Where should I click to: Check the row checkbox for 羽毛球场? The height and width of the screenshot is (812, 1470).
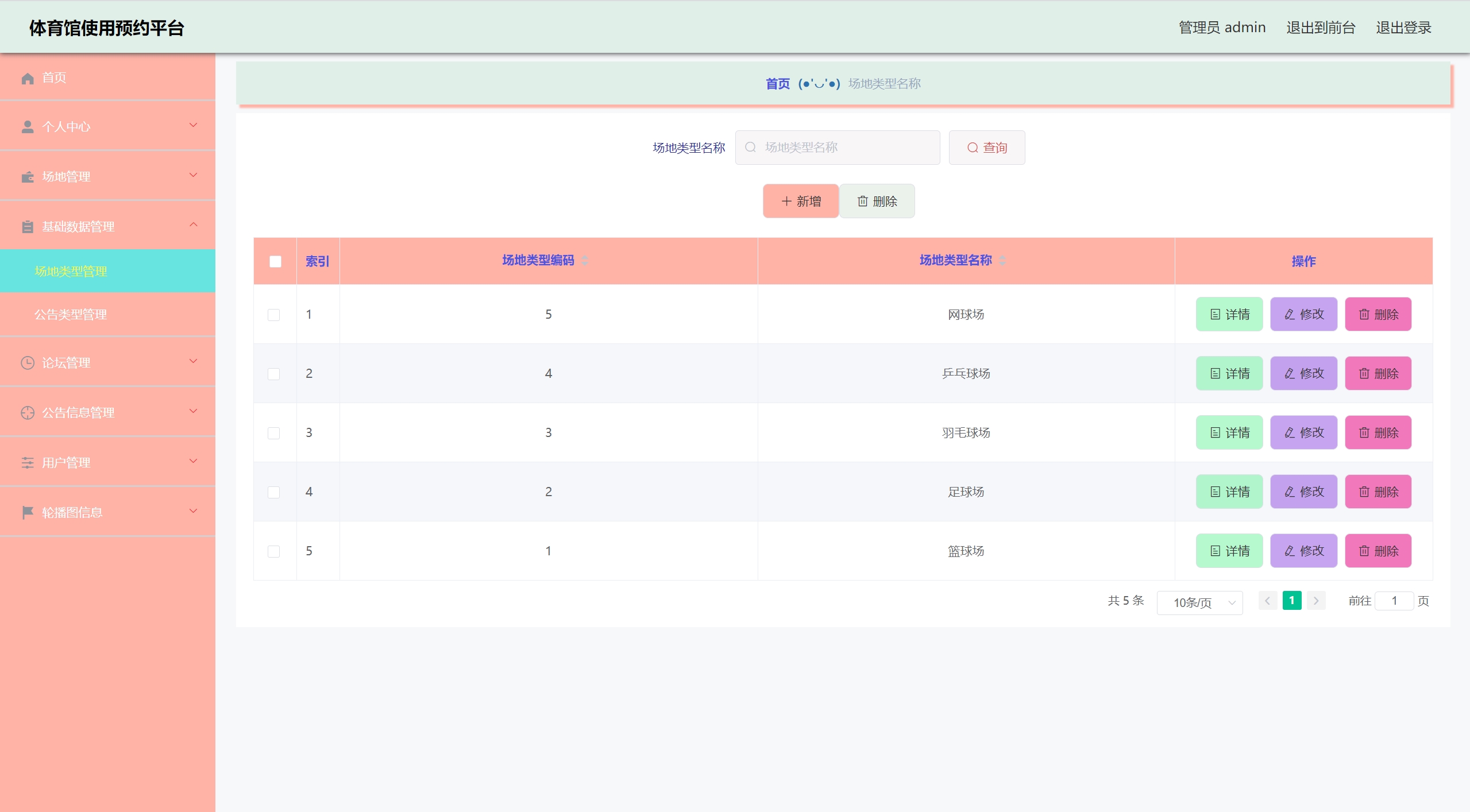point(274,433)
